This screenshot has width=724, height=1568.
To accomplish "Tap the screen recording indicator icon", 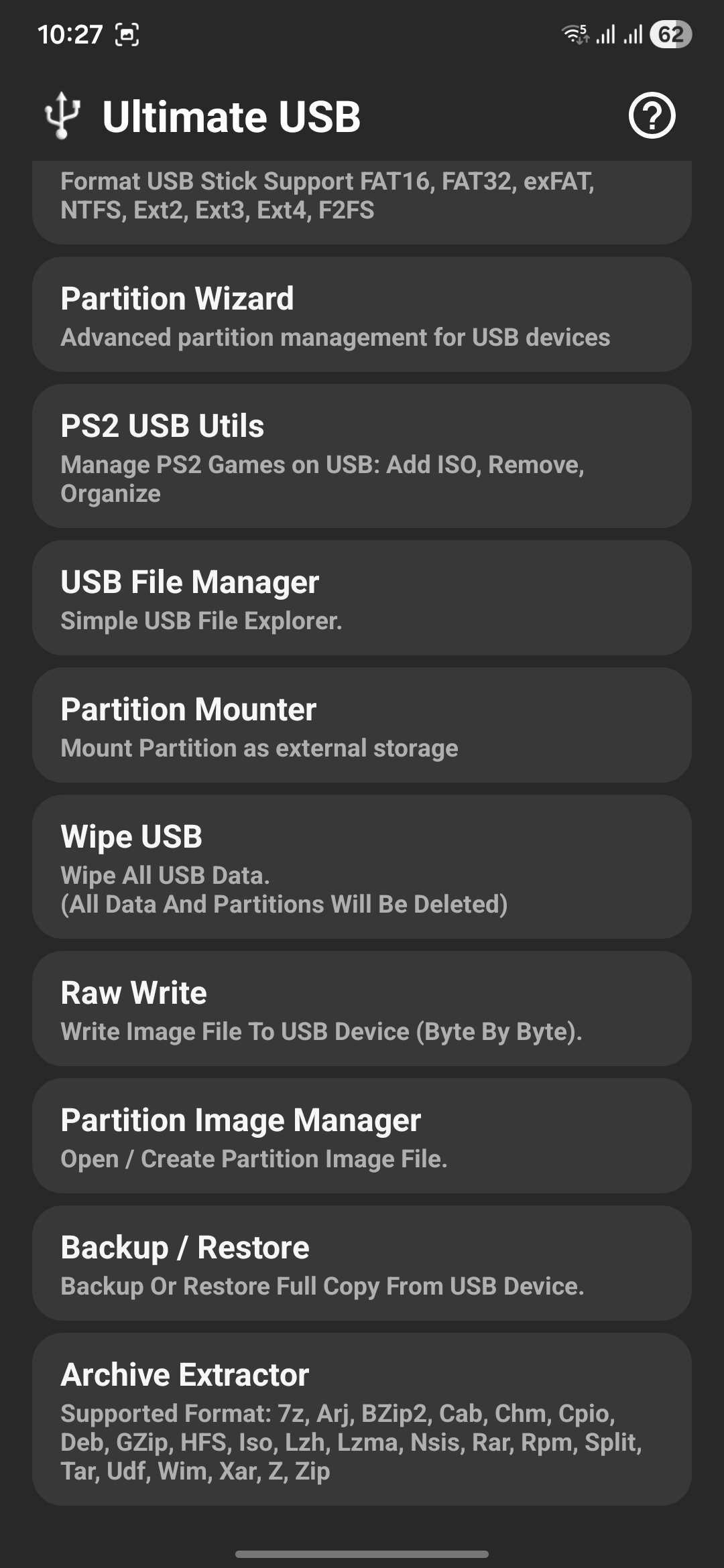I will click(x=127, y=34).
